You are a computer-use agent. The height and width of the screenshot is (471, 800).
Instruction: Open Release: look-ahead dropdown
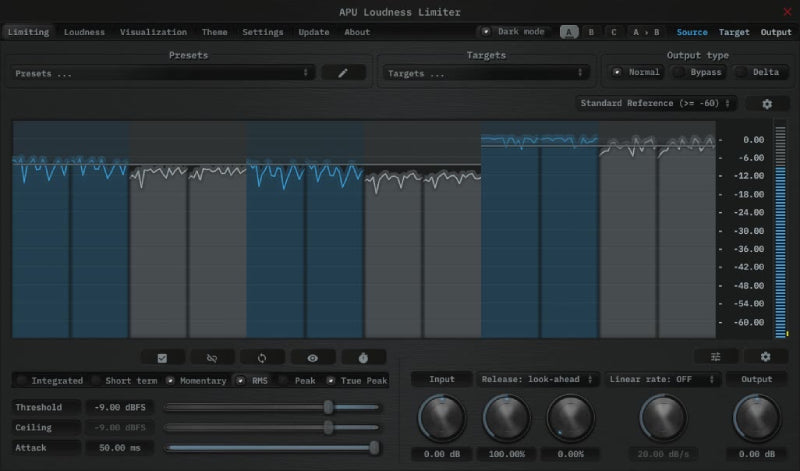(x=537, y=379)
